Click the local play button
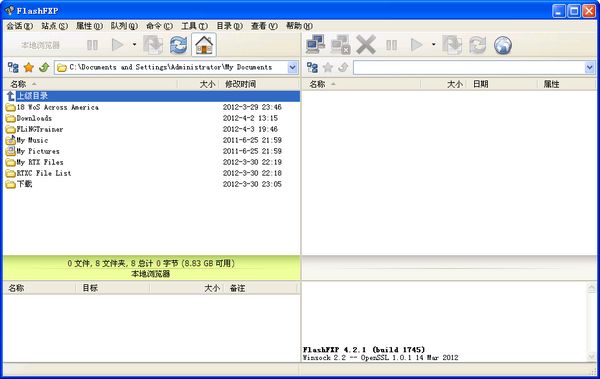600x379 pixels. (117, 45)
